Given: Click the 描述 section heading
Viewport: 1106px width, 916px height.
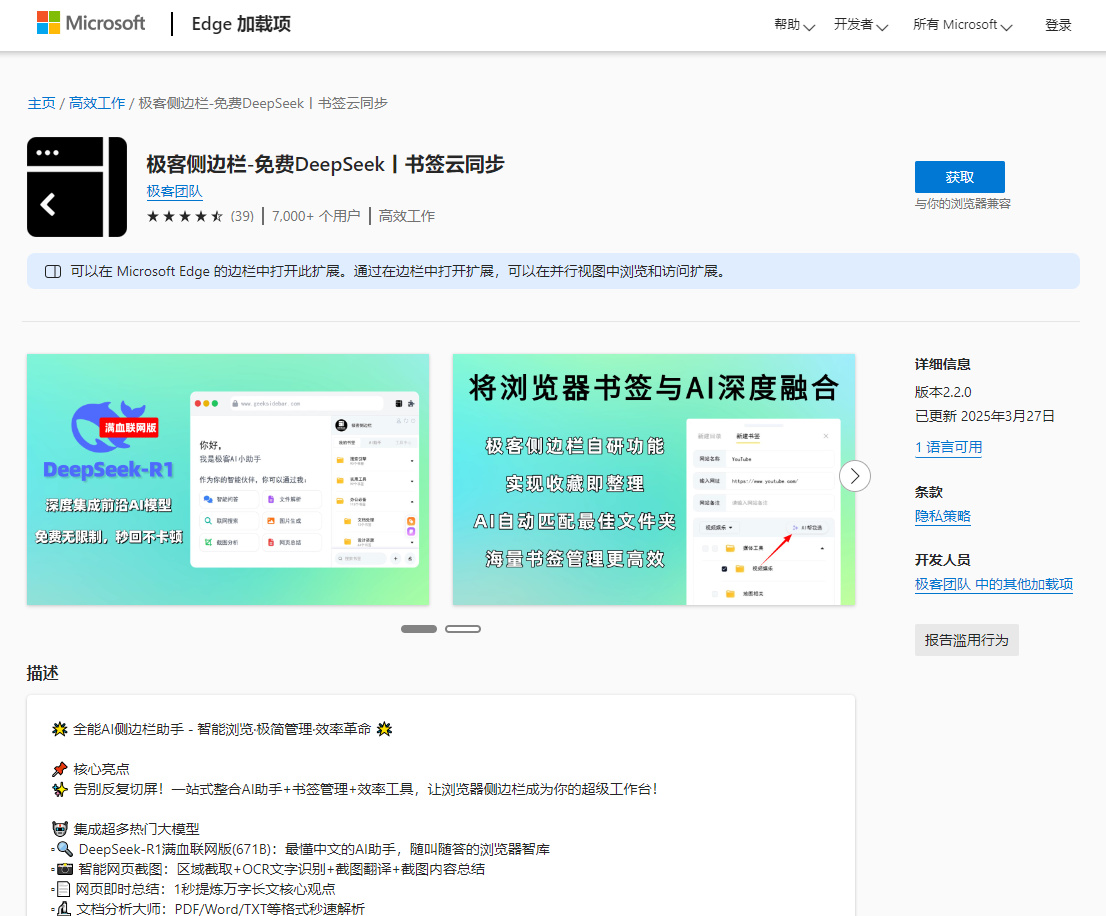Looking at the screenshot, I should click(x=42, y=673).
